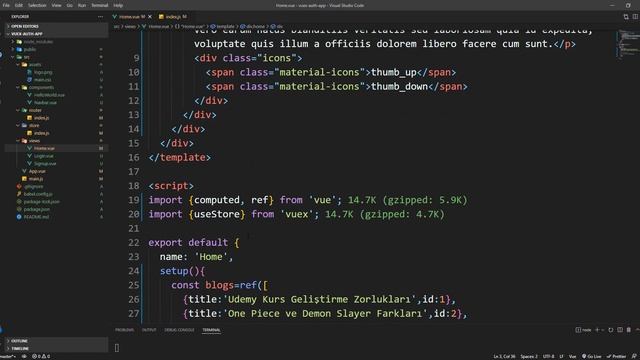
Task: Switch to the index.js editor tab
Action: point(173,17)
